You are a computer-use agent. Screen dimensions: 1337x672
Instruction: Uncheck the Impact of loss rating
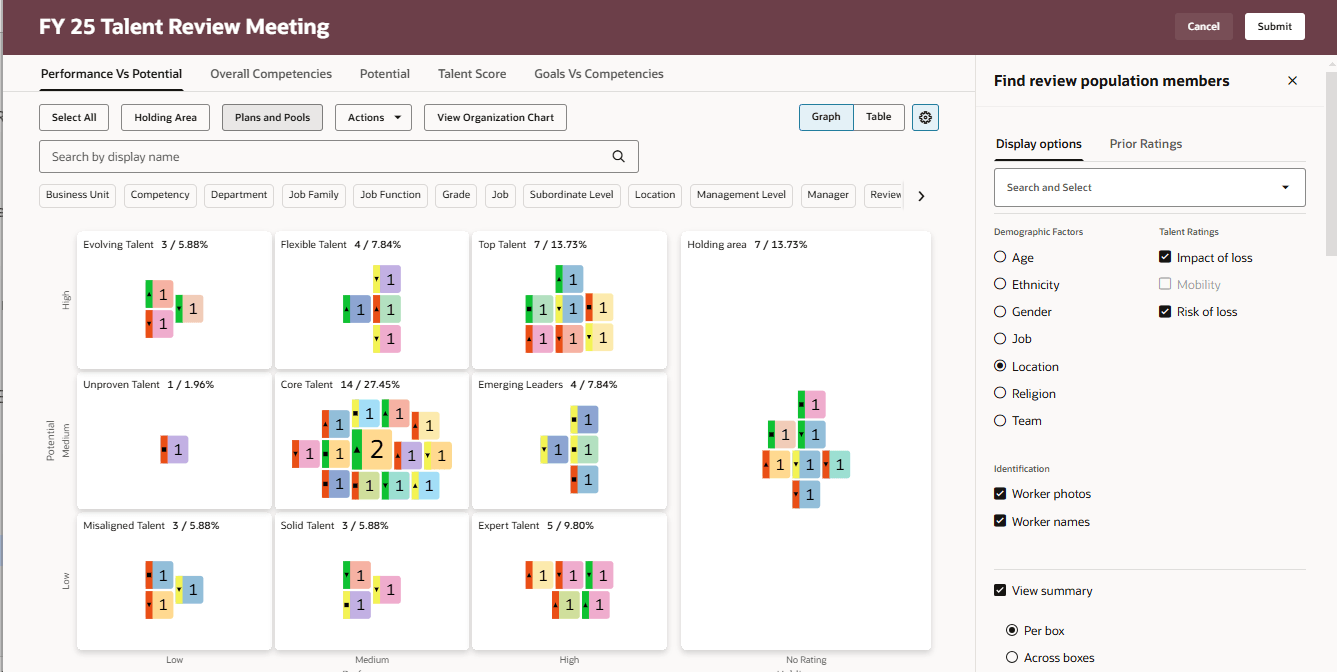(1164, 257)
